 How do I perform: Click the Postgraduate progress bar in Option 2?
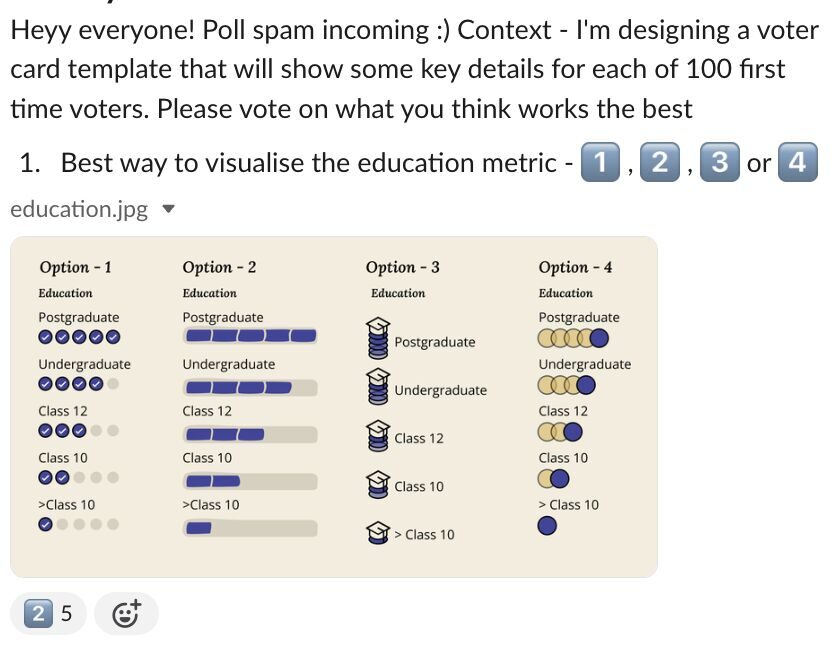point(249,336)
